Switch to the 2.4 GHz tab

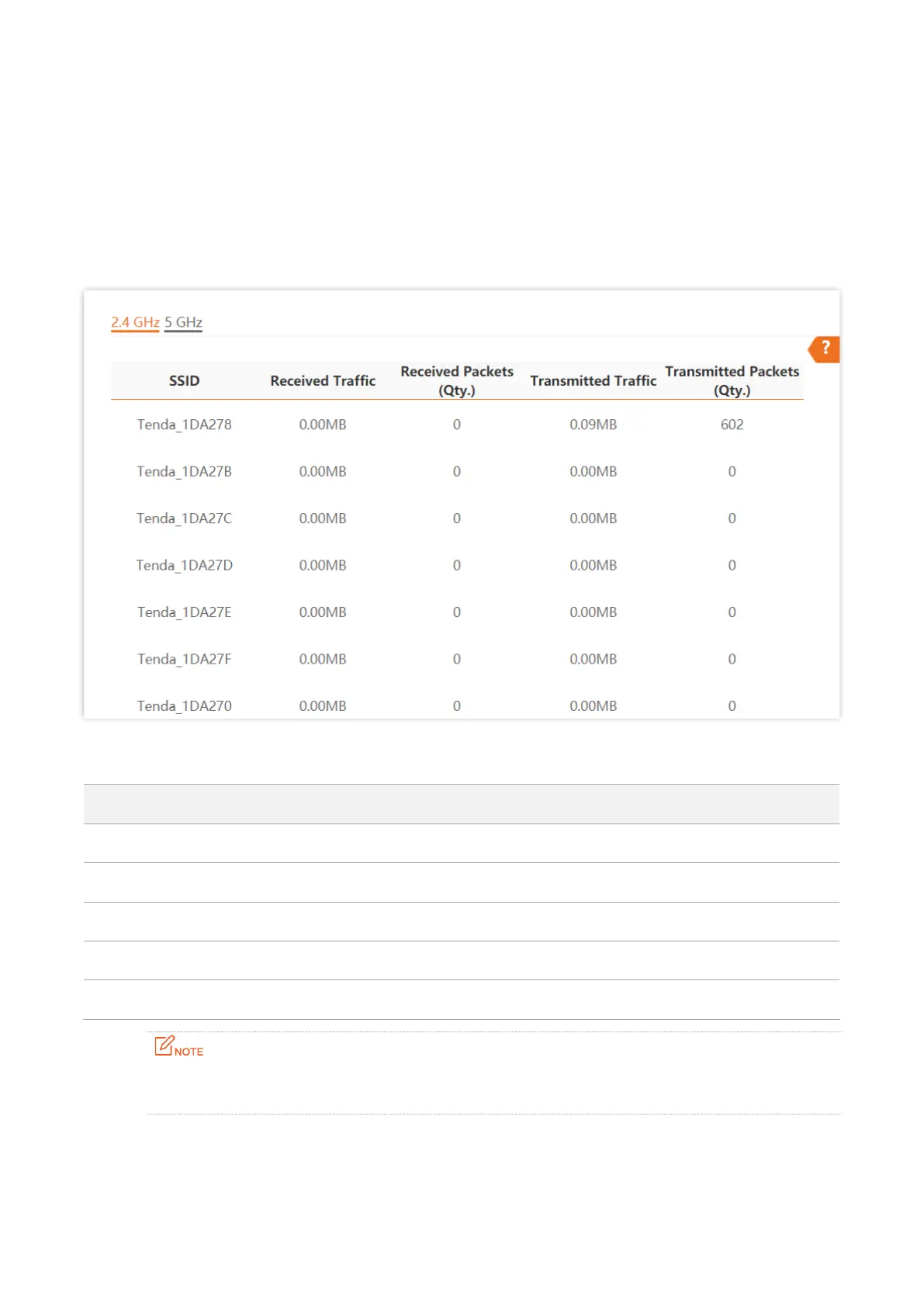[x=135, y=322]
